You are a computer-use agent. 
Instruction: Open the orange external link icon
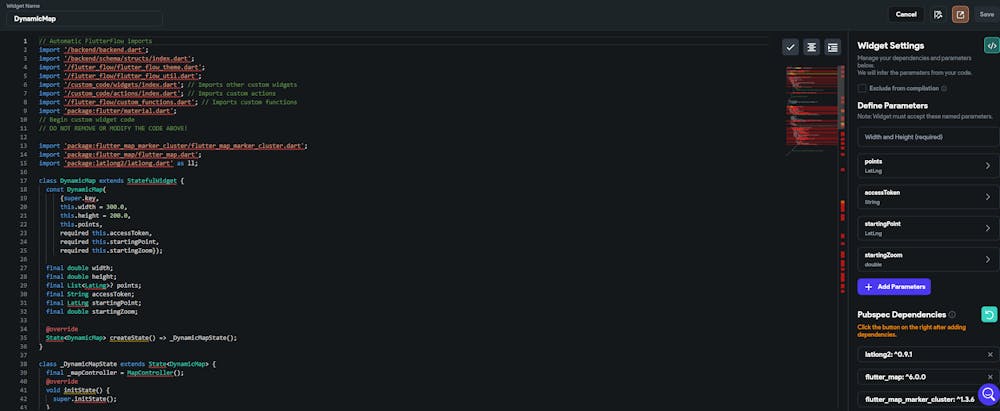pyautogui.click(x=960, y=14)
